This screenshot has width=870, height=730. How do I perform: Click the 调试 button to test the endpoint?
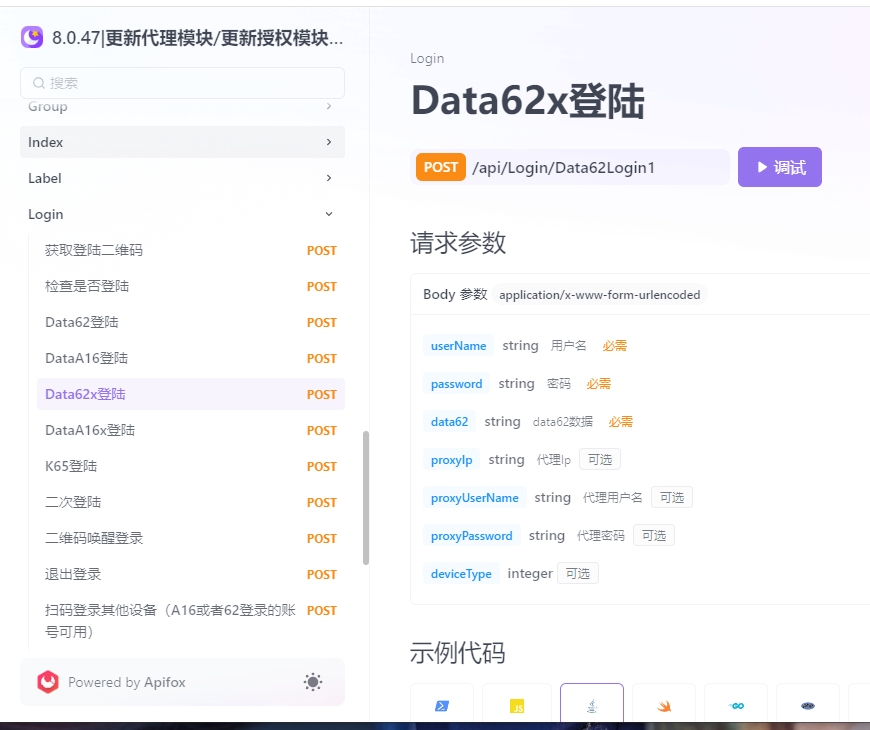click(x=779, y=167)
